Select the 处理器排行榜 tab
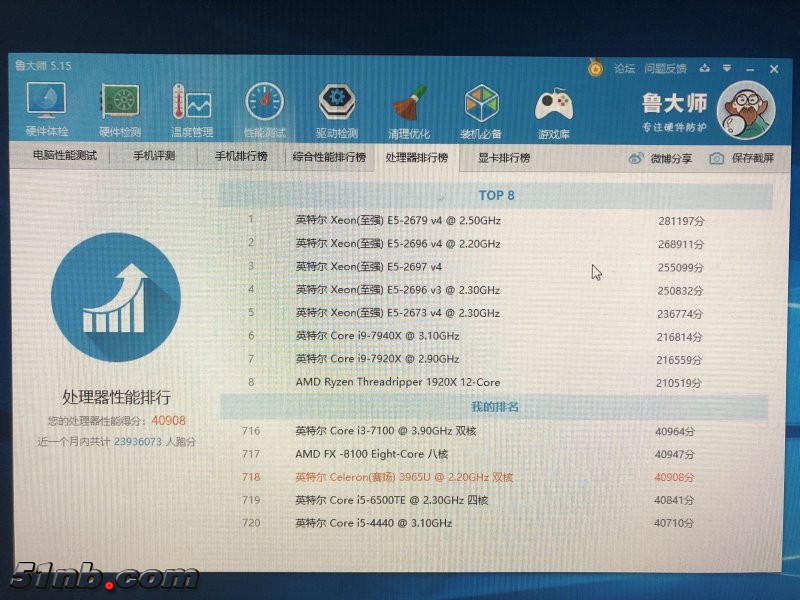 pyautogui.click(x=416, y=157)
